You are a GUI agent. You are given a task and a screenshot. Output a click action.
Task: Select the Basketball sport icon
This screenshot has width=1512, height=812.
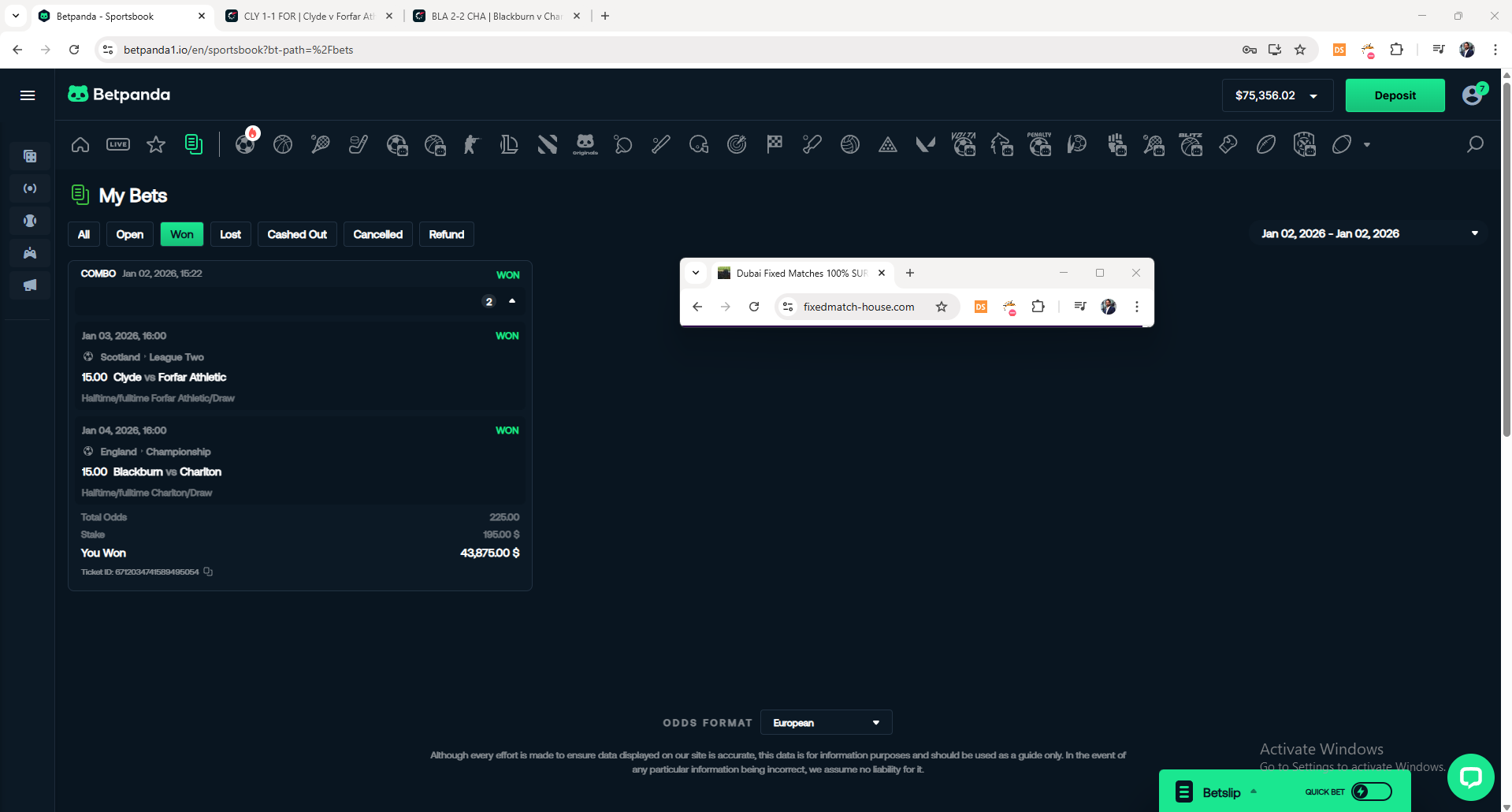click(283, 144)
